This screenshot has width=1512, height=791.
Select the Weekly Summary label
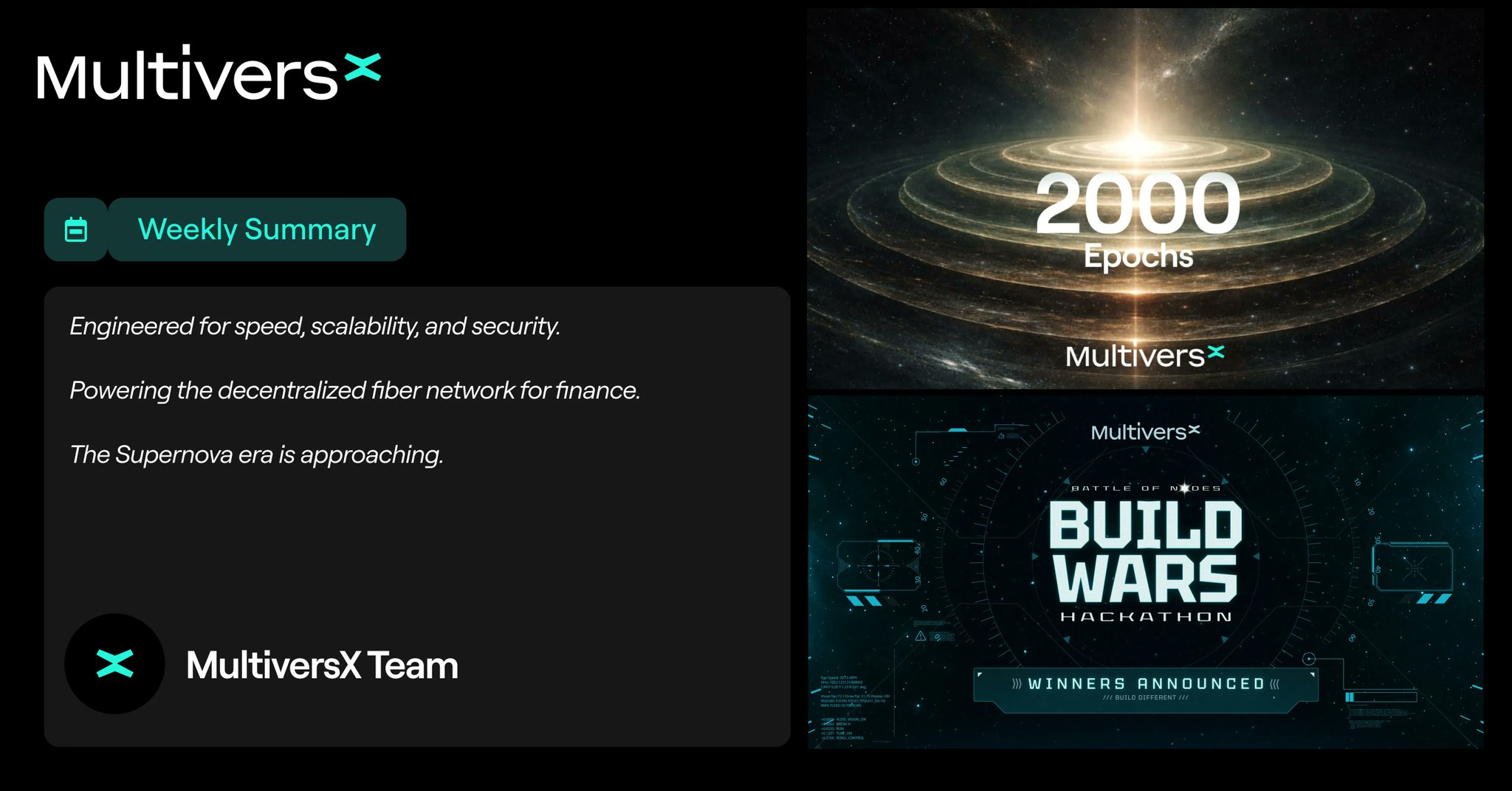click(257, 229)
